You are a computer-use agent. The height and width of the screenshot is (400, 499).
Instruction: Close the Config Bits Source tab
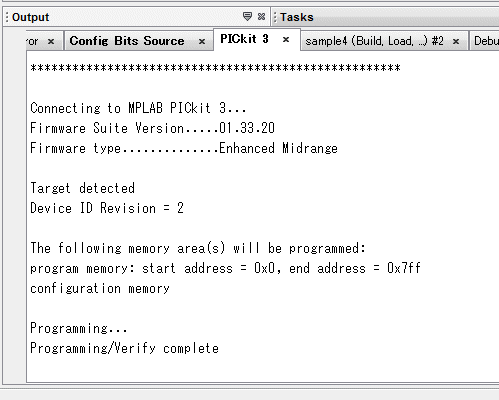click(202, 42)
